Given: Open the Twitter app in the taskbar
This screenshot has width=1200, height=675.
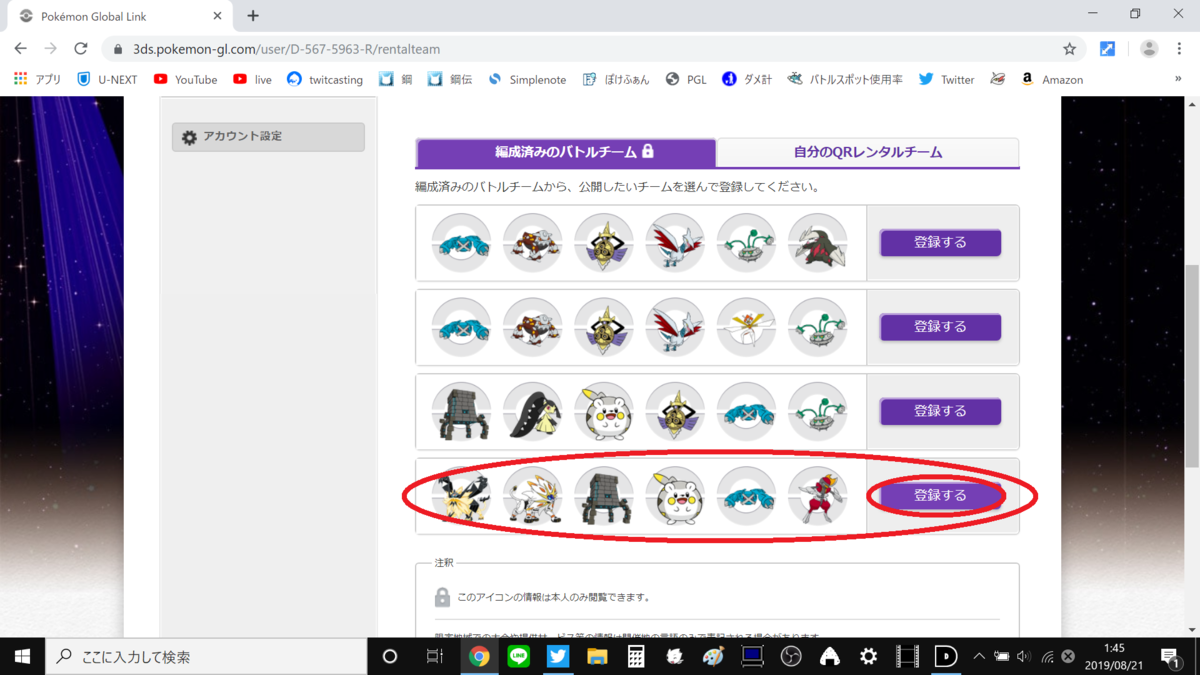Looking at the screenshot, I should pos(558,656).
